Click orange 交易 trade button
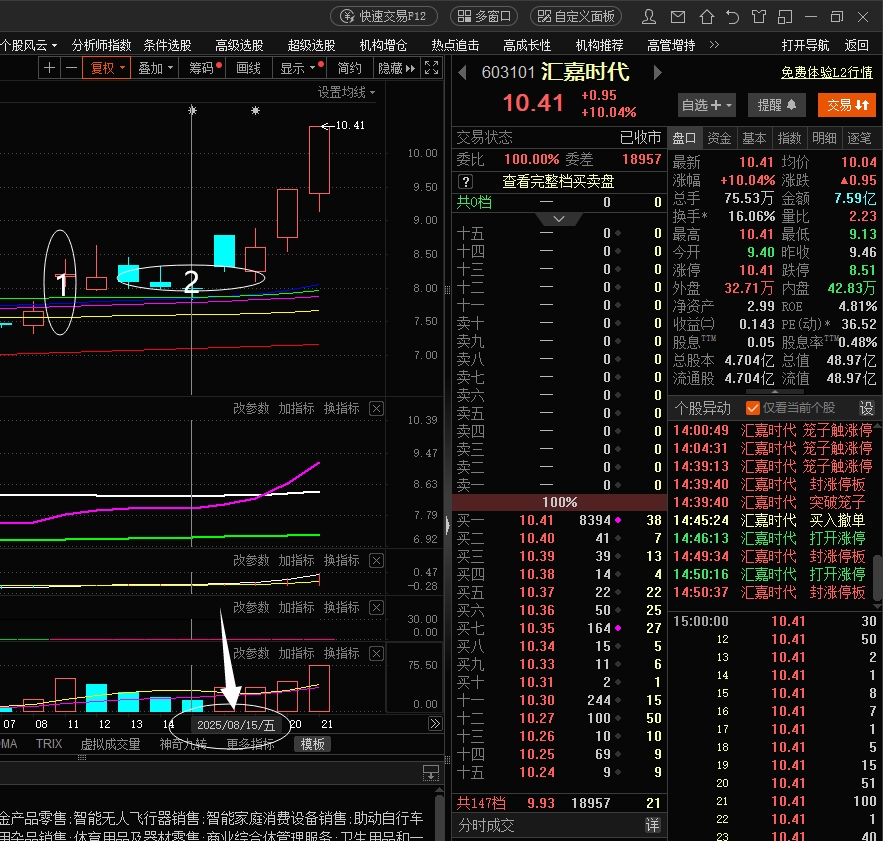This screenshot has width=883, height=841. pos(847,105)
